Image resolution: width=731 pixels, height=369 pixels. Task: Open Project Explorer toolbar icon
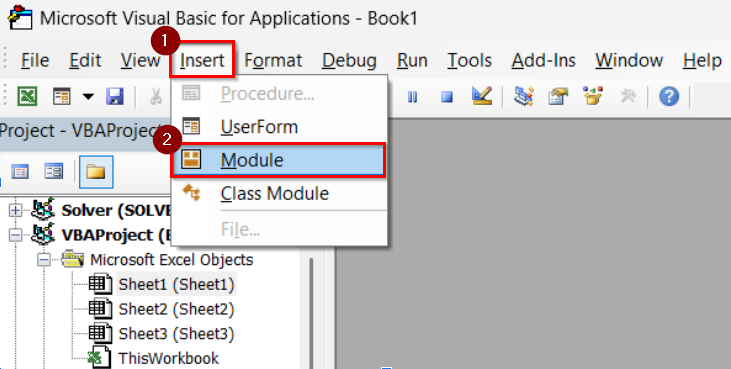(x=524, y=96)
